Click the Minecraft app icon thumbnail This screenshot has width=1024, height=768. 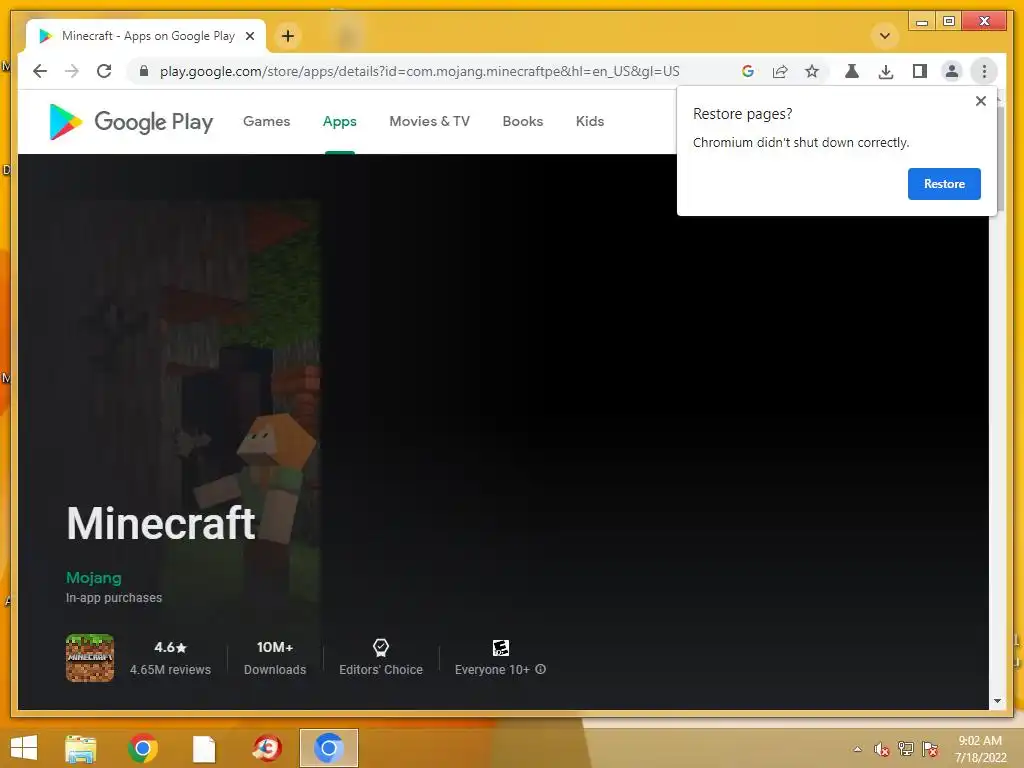tap(90, 658)
